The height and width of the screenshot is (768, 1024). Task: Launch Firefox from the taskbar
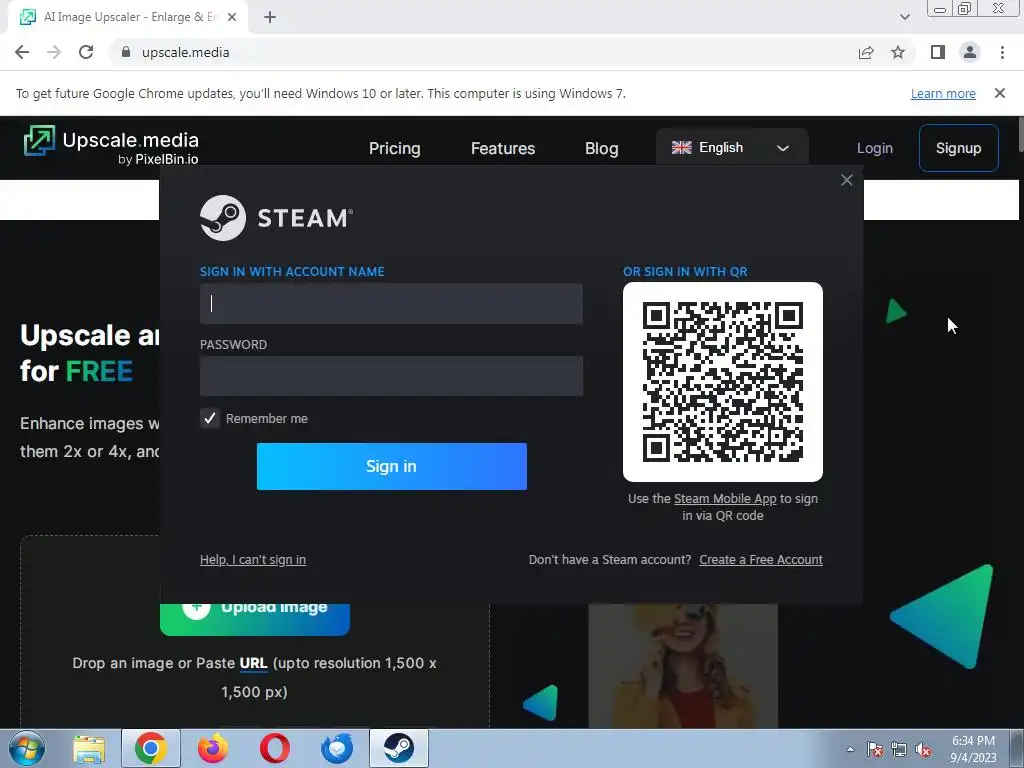(213, 748)
